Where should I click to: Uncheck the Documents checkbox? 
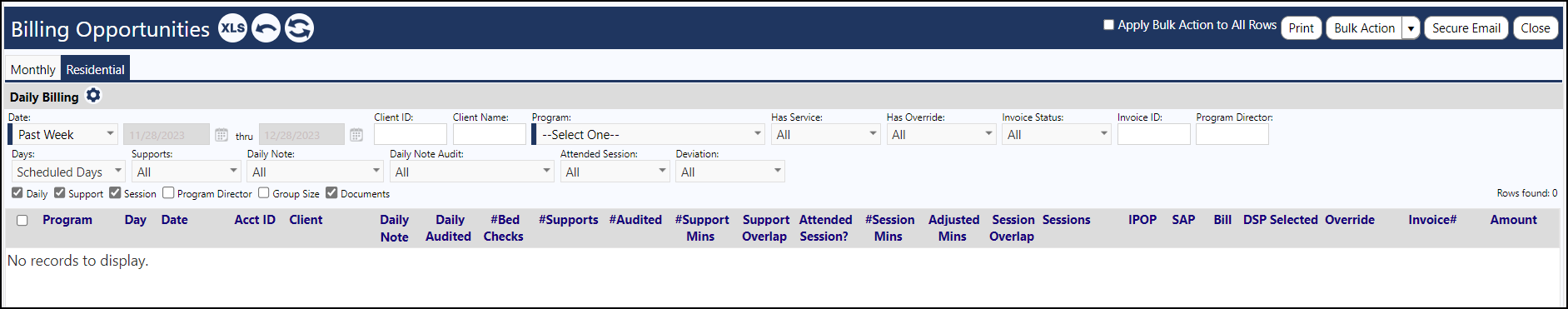click(331, 193)
